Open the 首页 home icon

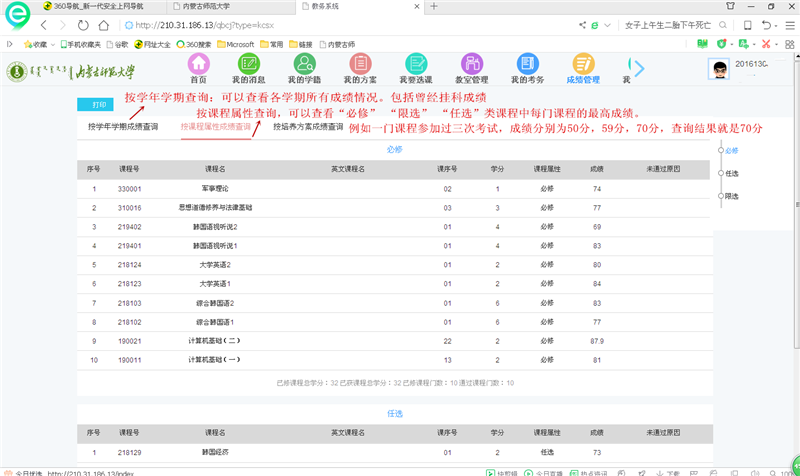[x=198, y=66]
